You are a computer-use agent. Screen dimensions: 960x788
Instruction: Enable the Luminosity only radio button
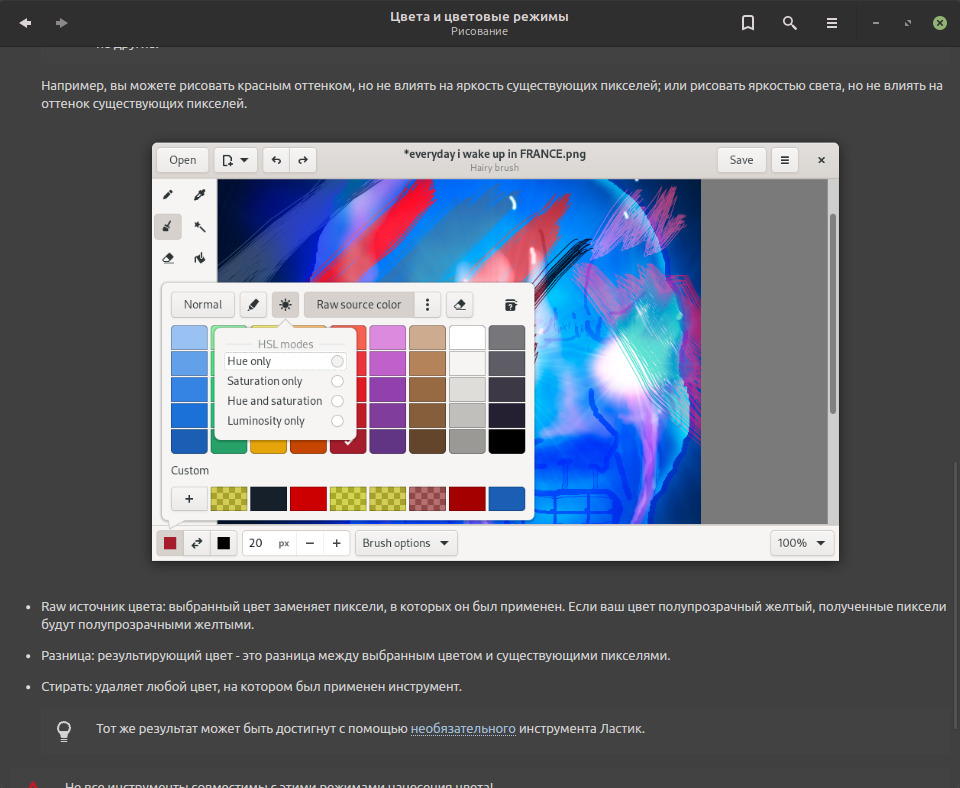click(x=337, y=421)
